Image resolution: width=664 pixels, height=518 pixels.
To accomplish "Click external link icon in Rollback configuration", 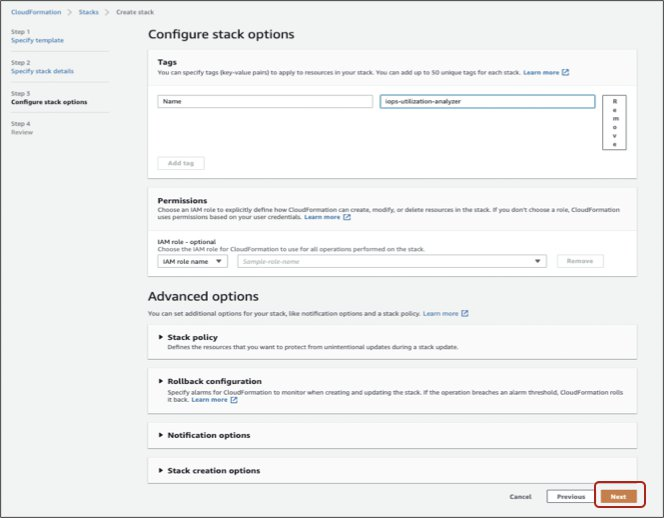I will (234, 400).
